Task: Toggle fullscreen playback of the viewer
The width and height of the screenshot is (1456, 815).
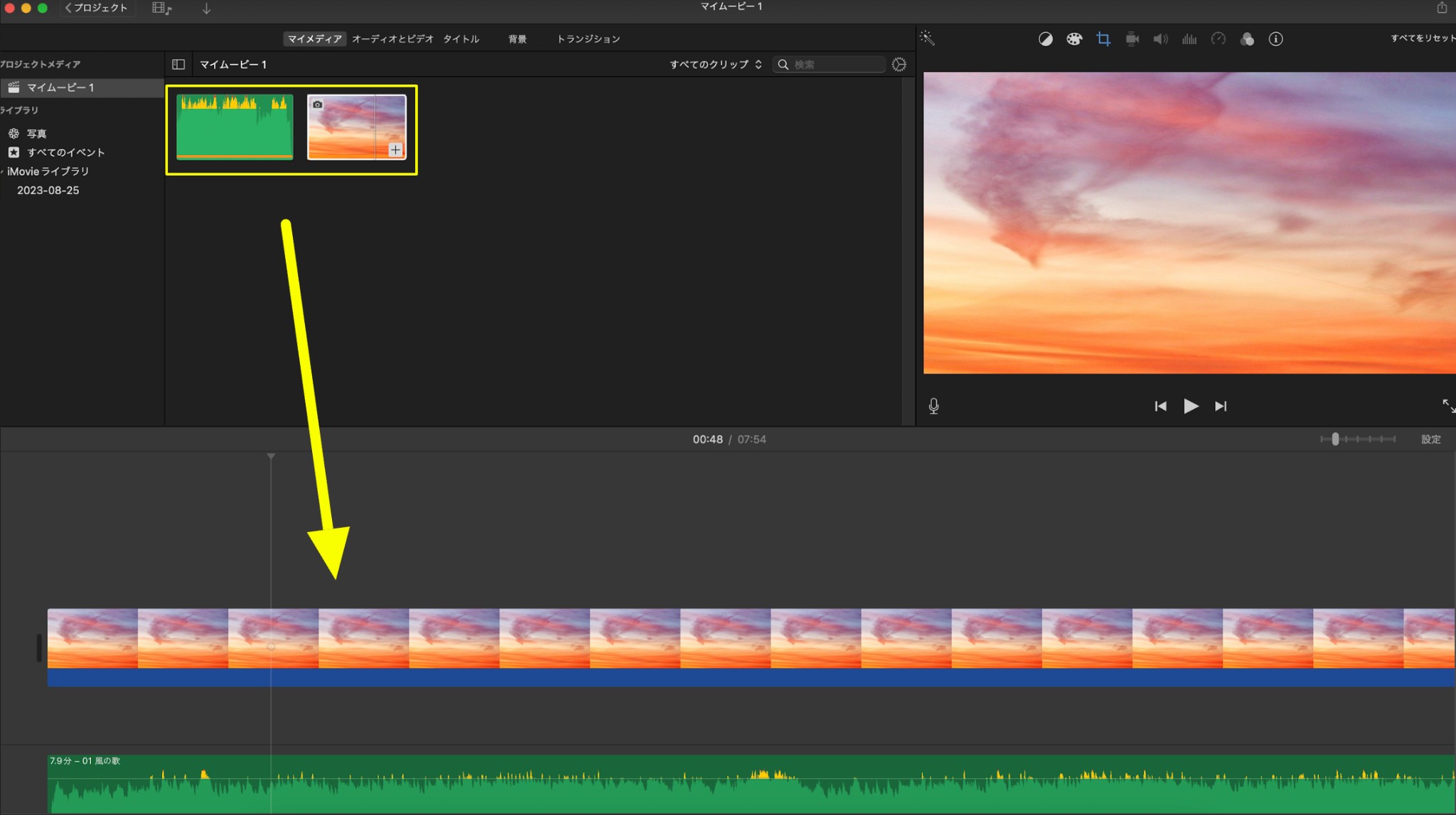Action: (1447, 405)
